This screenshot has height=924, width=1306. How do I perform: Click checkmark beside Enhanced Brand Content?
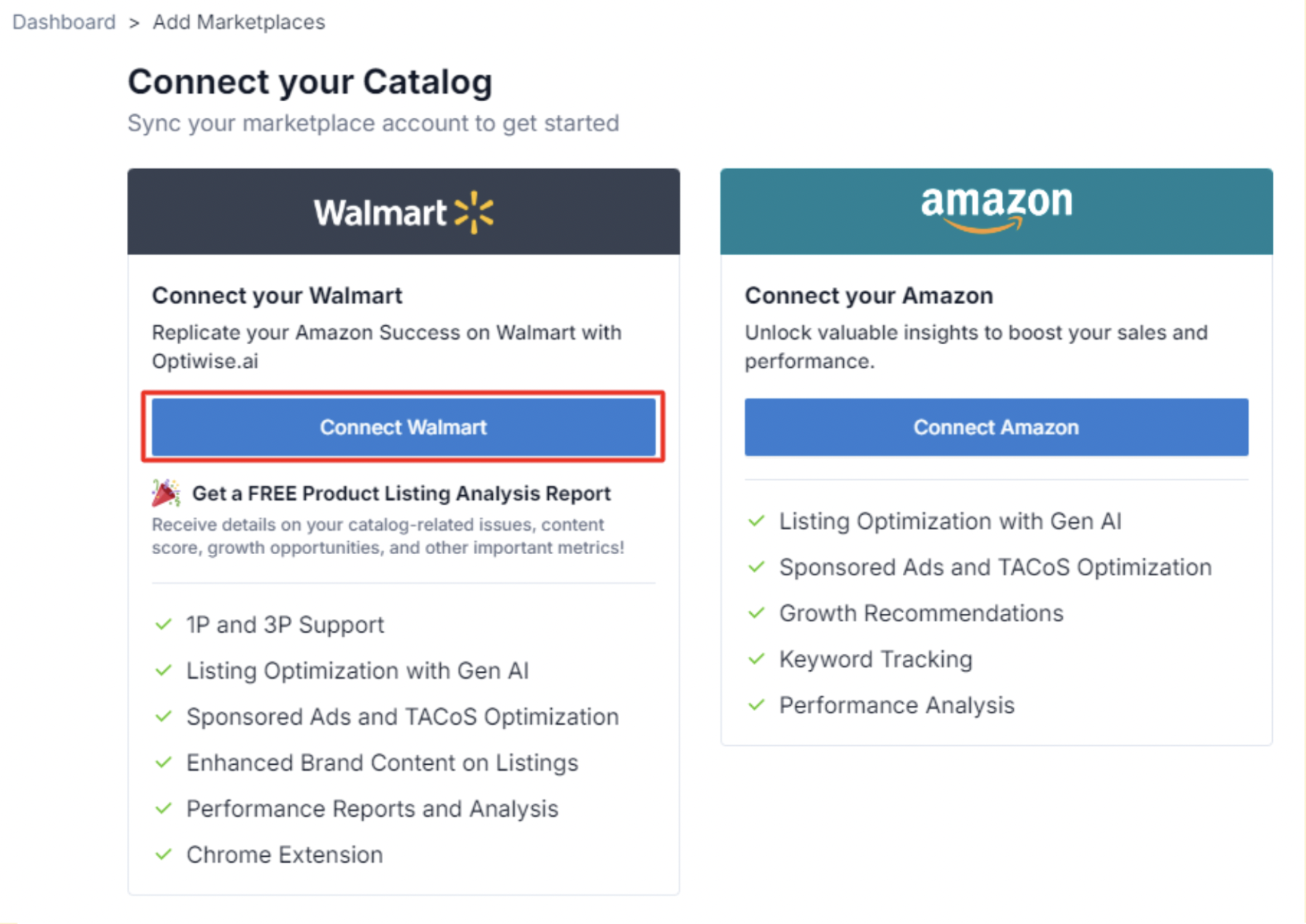click(164, 762)
